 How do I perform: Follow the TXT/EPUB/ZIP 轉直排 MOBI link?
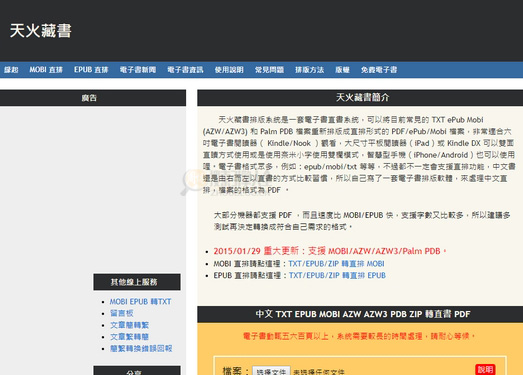(x=336, y=264)
